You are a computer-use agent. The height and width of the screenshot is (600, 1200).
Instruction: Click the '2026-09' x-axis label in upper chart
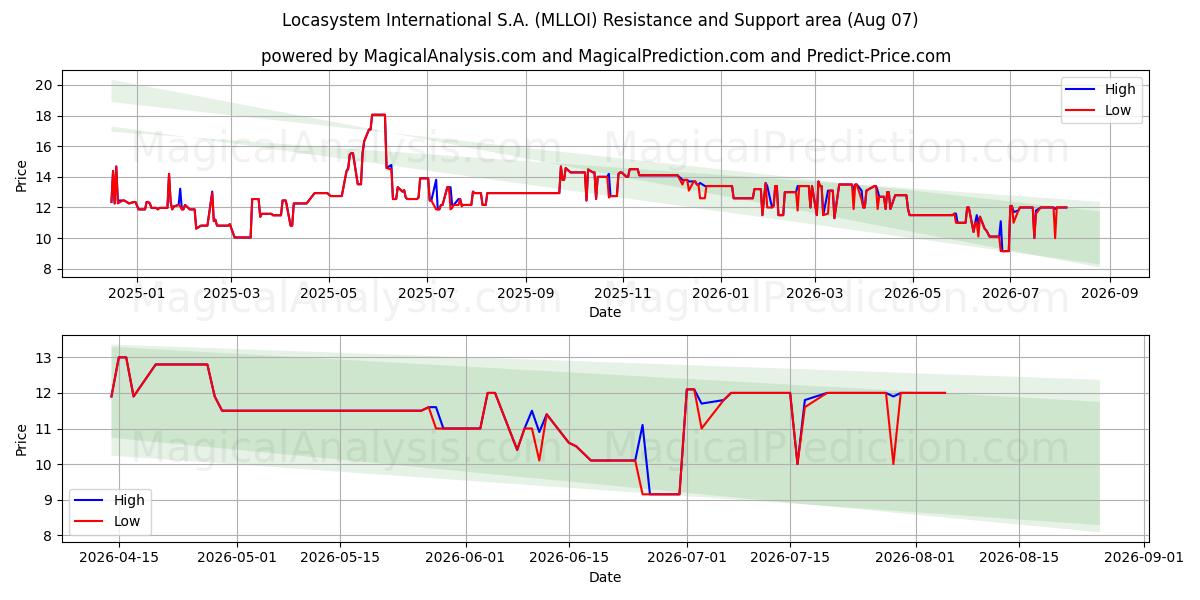click(x=1110, y=294)
